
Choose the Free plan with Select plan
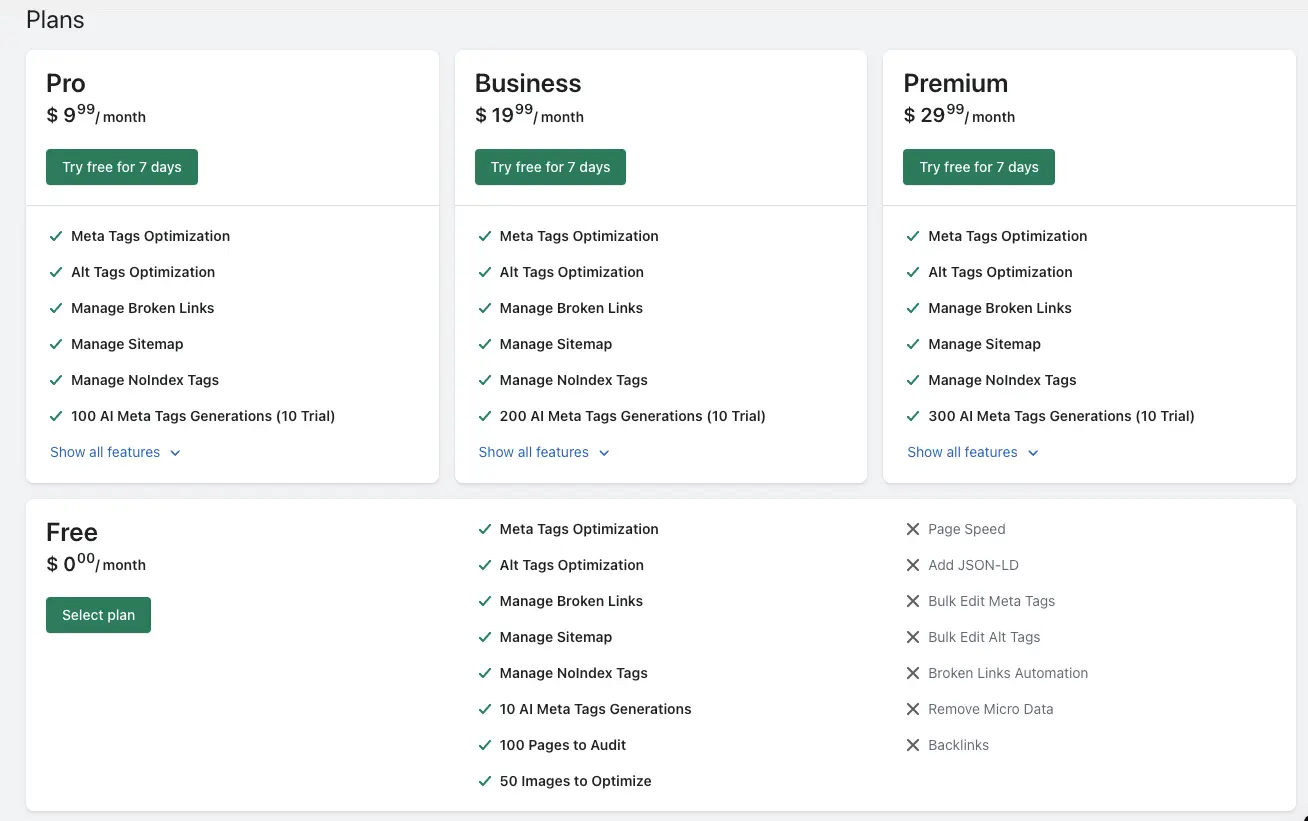(98, 615)
